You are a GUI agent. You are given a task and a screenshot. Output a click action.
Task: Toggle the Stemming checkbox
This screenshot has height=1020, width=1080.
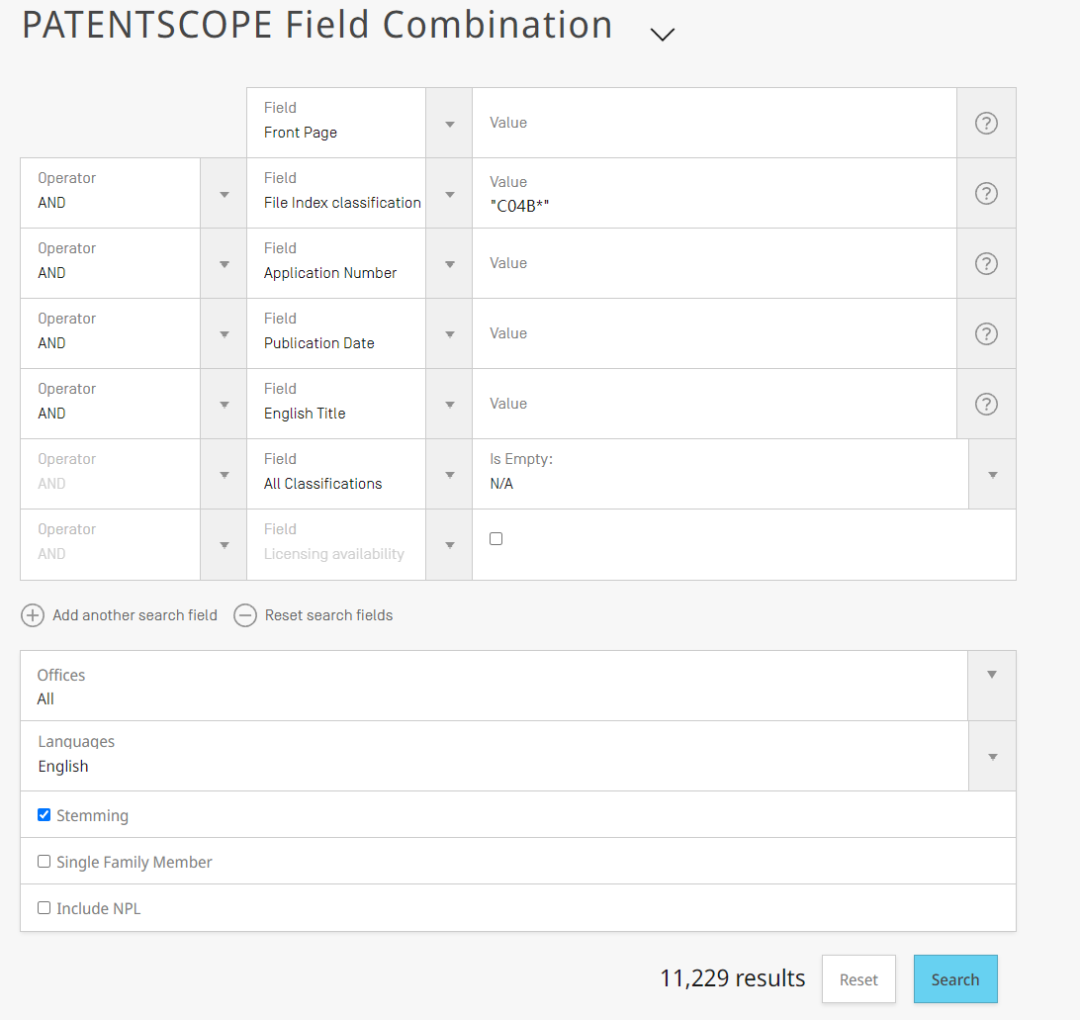pos(44,815)
